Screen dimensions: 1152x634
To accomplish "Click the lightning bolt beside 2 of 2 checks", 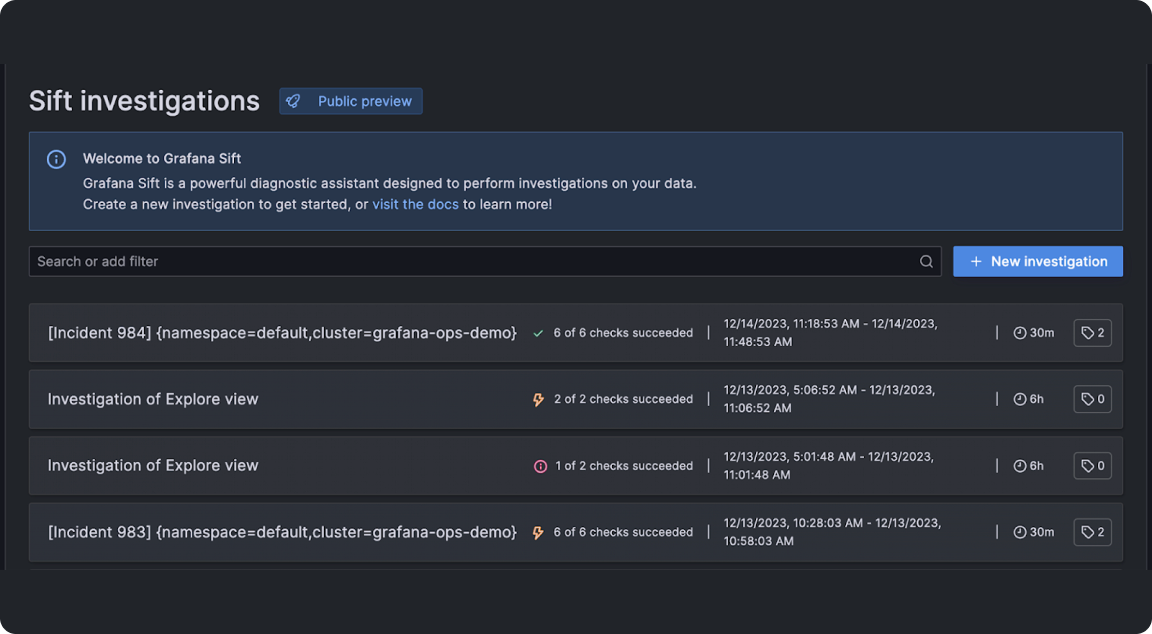I will (x=539, y=400).
